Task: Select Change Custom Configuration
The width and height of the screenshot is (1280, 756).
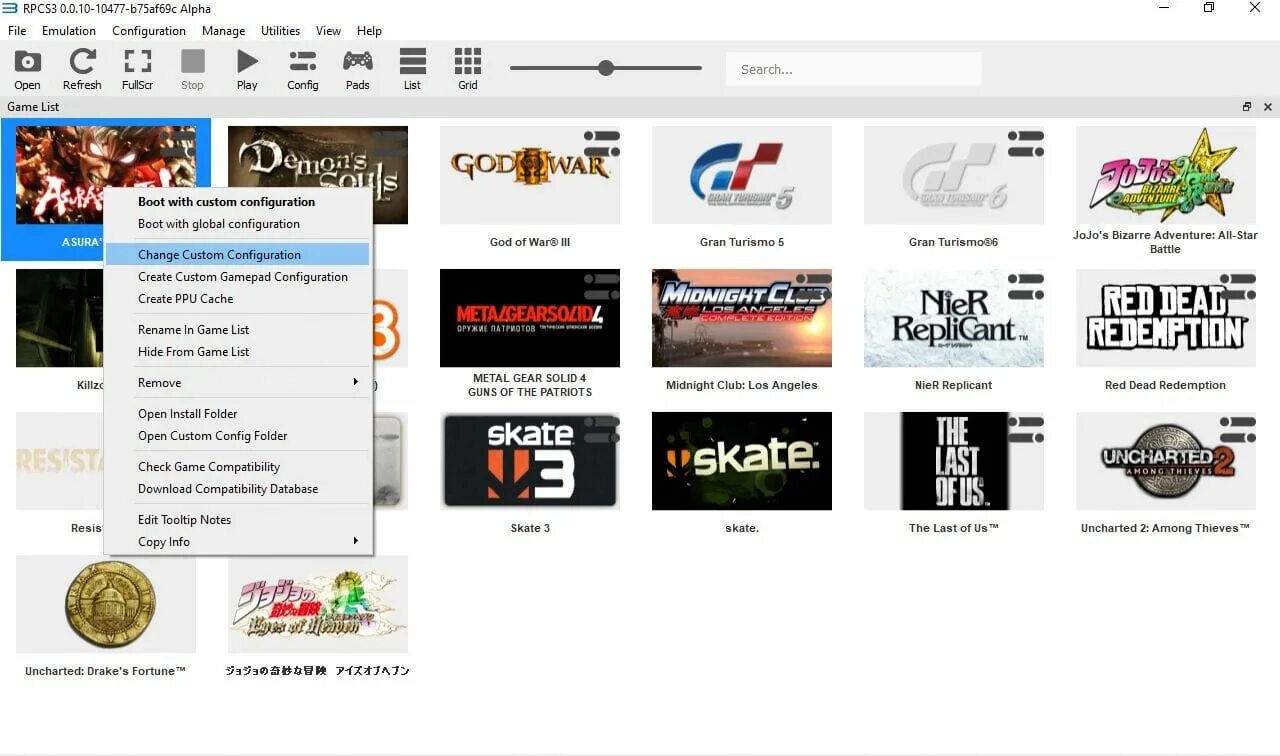Action: pos(238,255)
